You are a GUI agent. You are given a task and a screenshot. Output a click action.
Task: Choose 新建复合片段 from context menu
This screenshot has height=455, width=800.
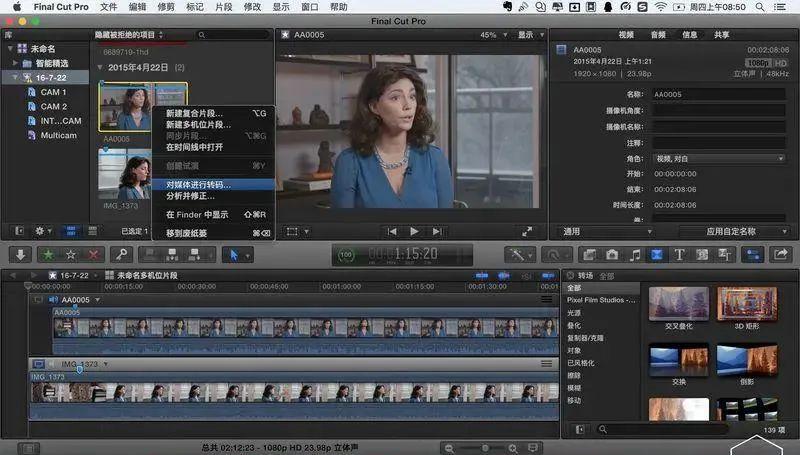click(x=213, y=113)
